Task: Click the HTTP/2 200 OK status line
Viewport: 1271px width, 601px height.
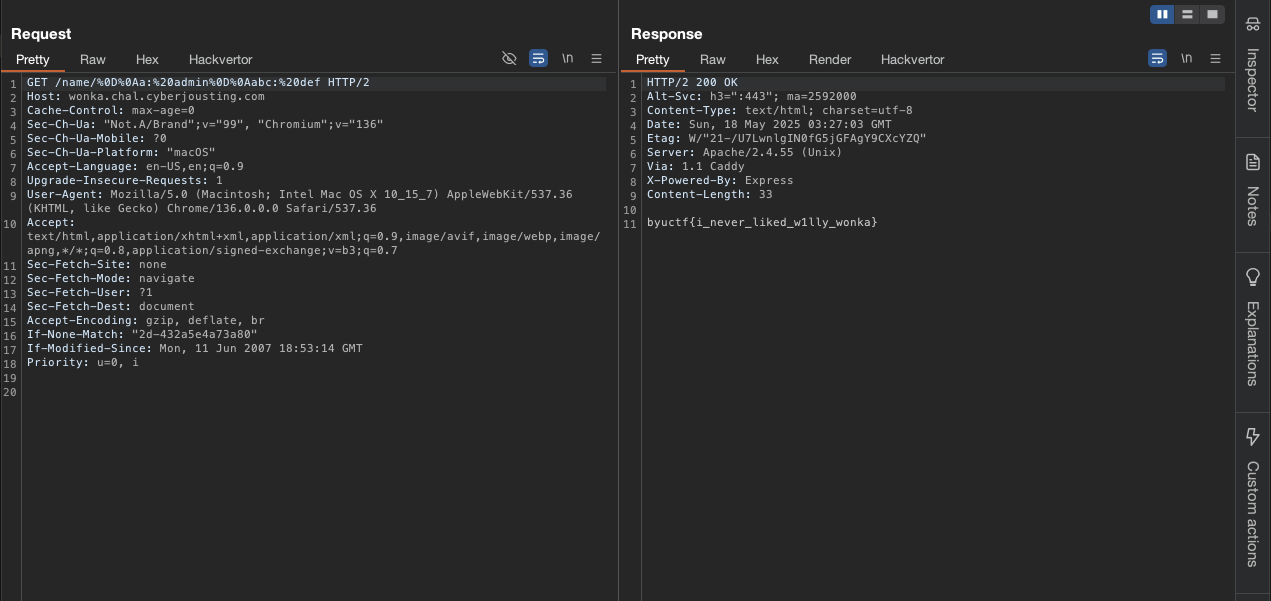Action: pos(692,83)
